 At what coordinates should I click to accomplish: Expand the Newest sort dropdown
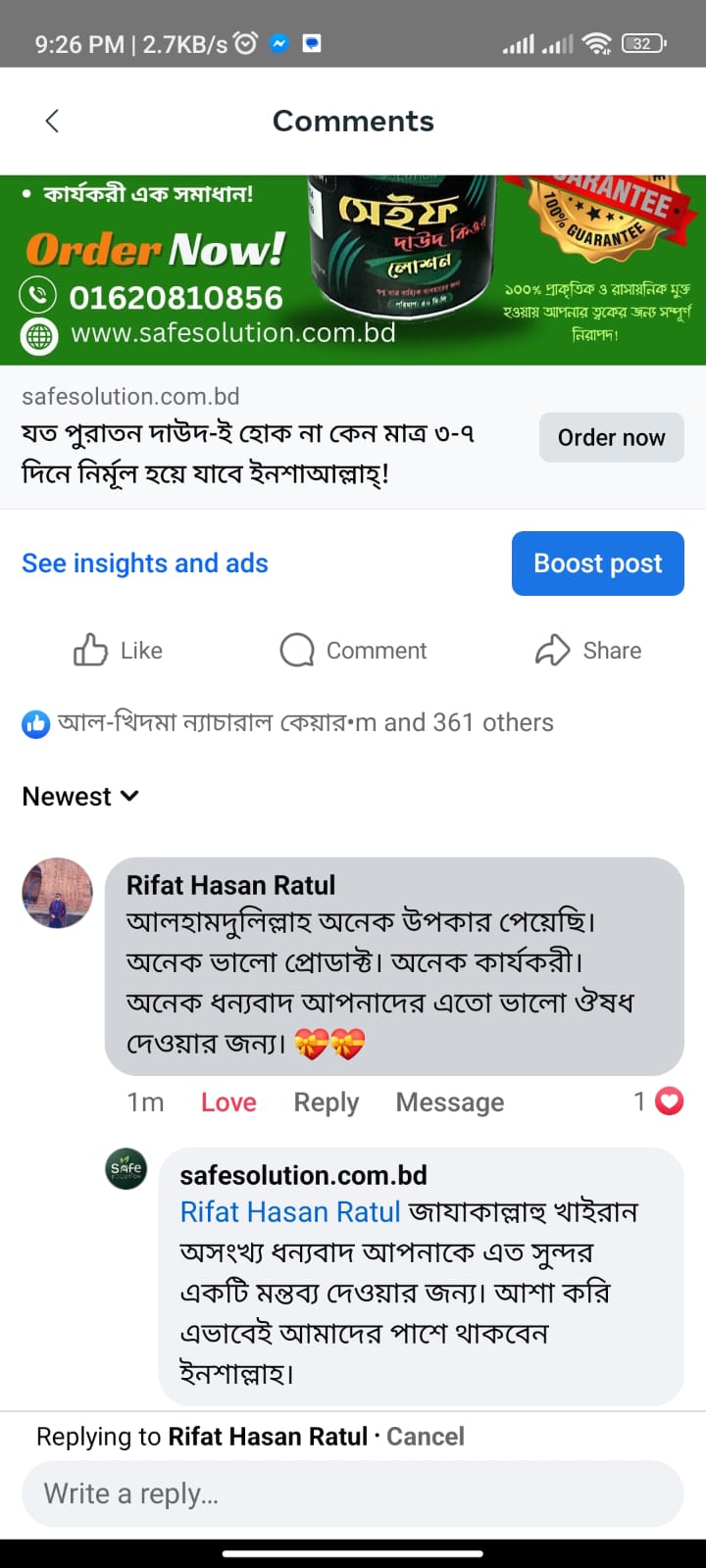pos(80,797)
